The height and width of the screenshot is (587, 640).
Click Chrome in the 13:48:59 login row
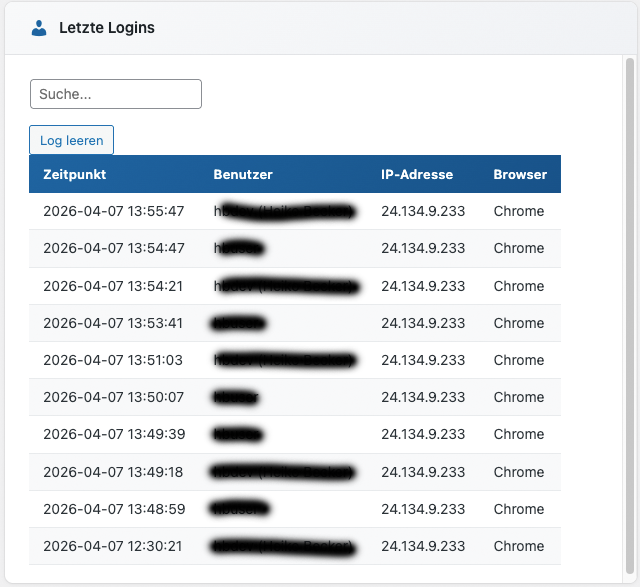pos(519,509)
